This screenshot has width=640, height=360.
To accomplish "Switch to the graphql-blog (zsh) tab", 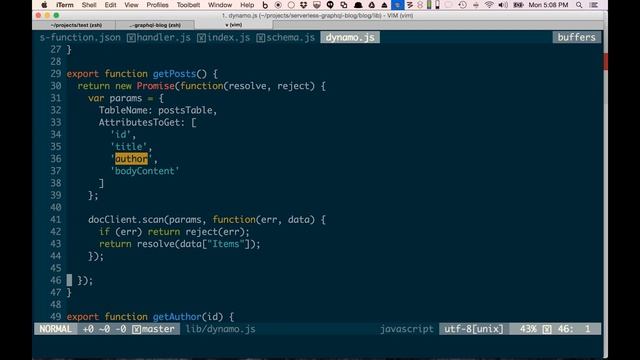I will point(155,25).
